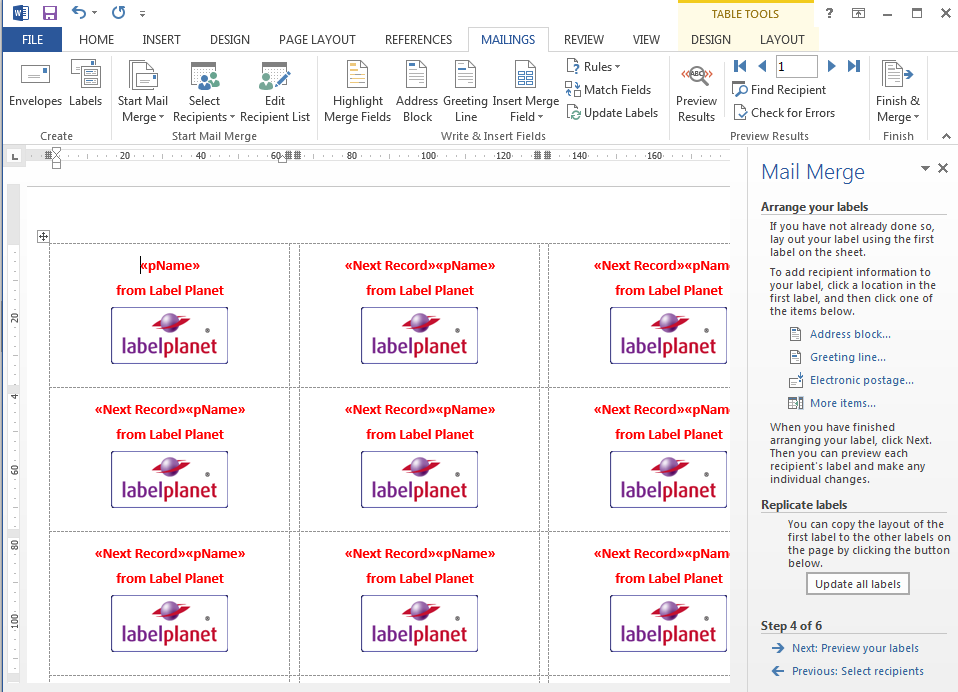Screen dimensions: 958x692
Task: Click inside the record number field
Action: click(796, 65)
